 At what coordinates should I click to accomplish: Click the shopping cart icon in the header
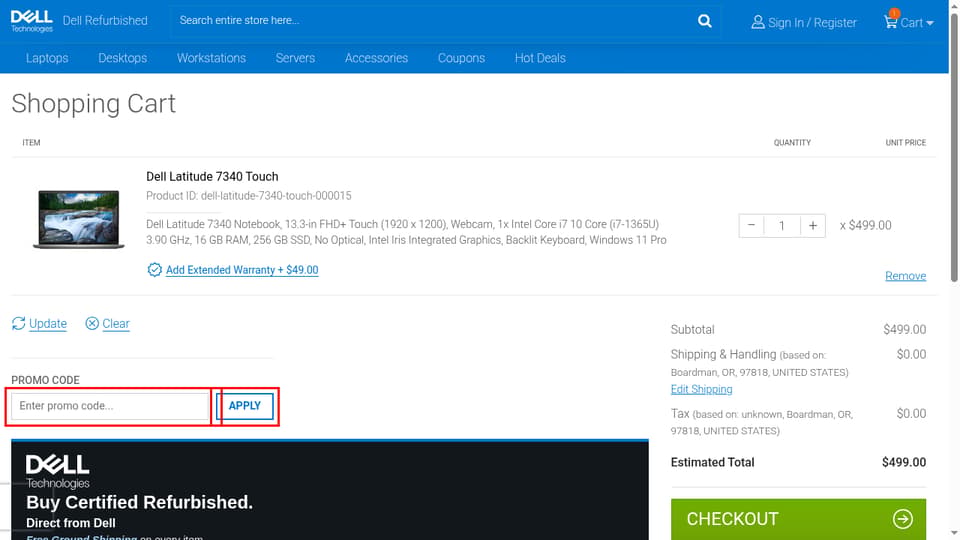[890, 21]
